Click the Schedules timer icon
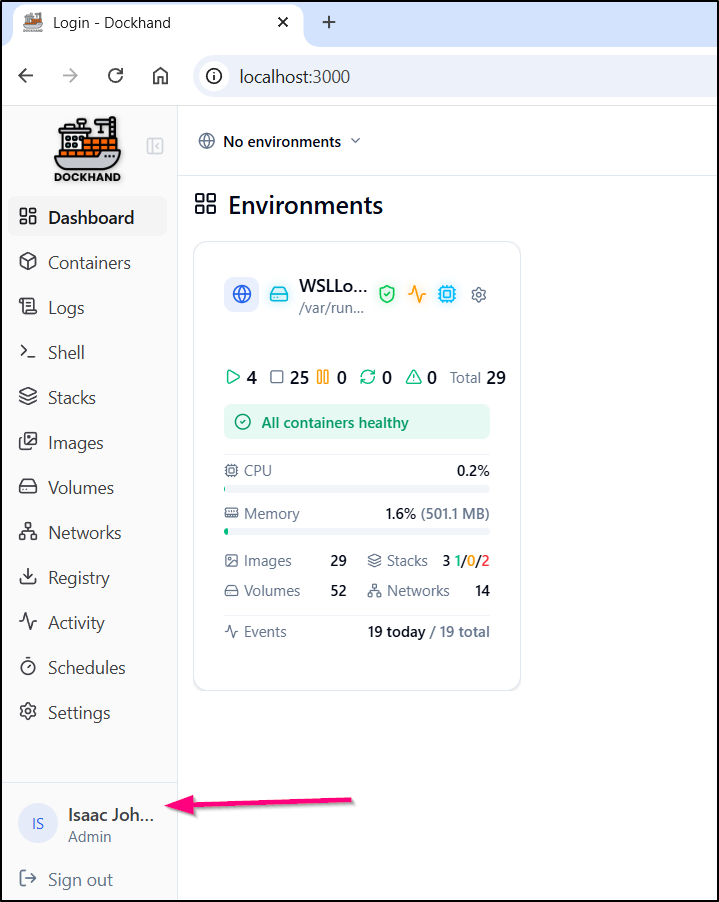719x902 pixels. point(28,667)
